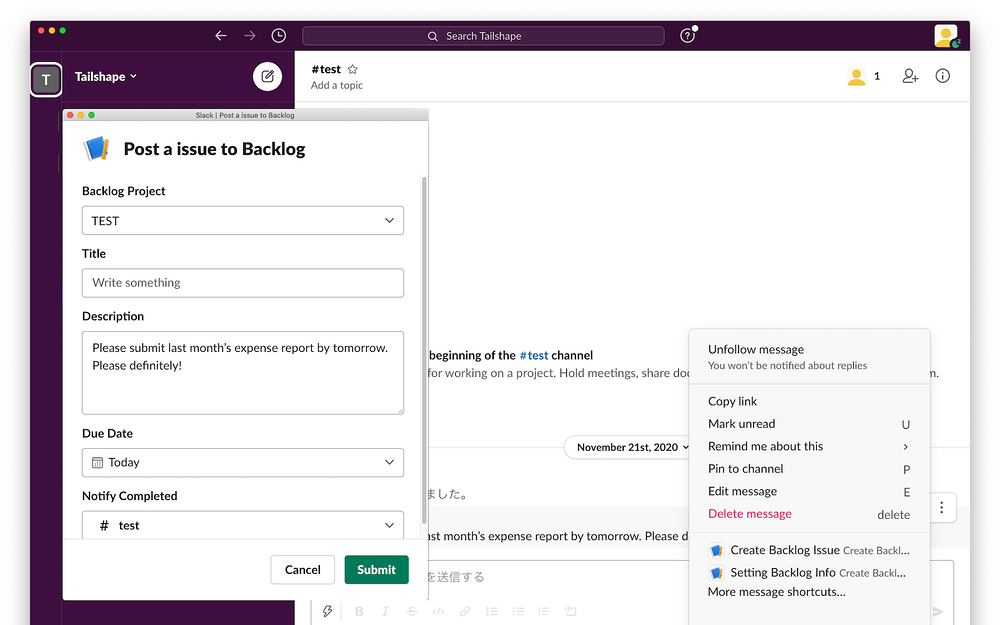1000x625 pixels.
Task: Expand Remind me about this submenu
Action: [x=809, y=446]
